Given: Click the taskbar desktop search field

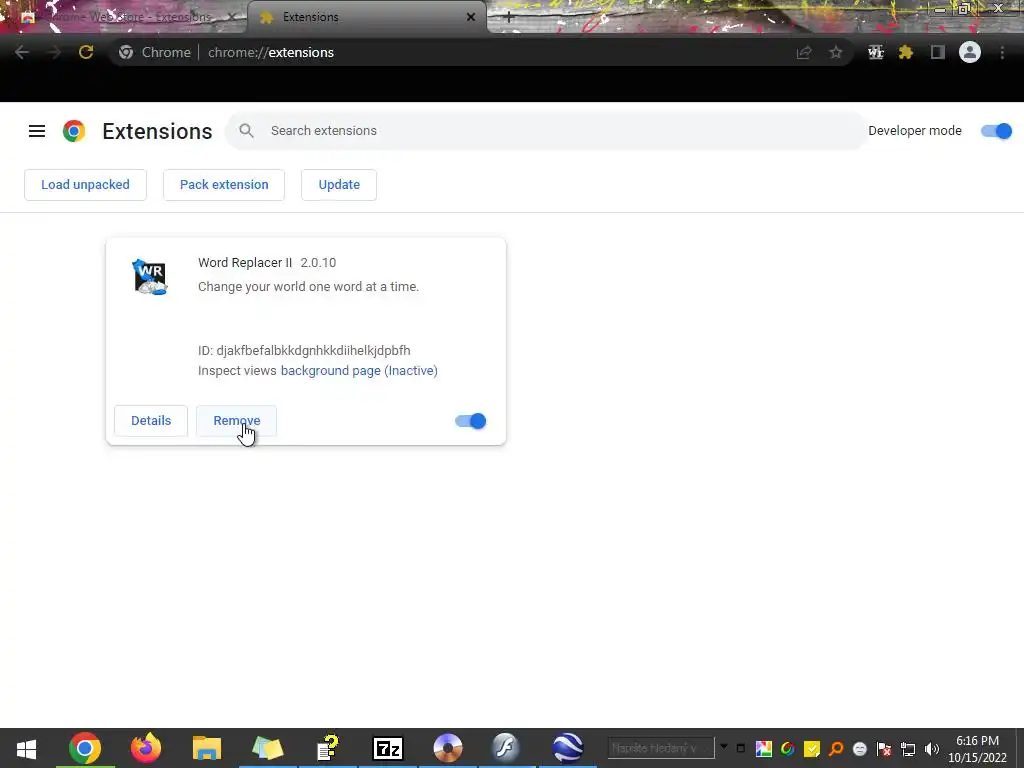Looking at the screenshot, I should [x=661, y=748].
